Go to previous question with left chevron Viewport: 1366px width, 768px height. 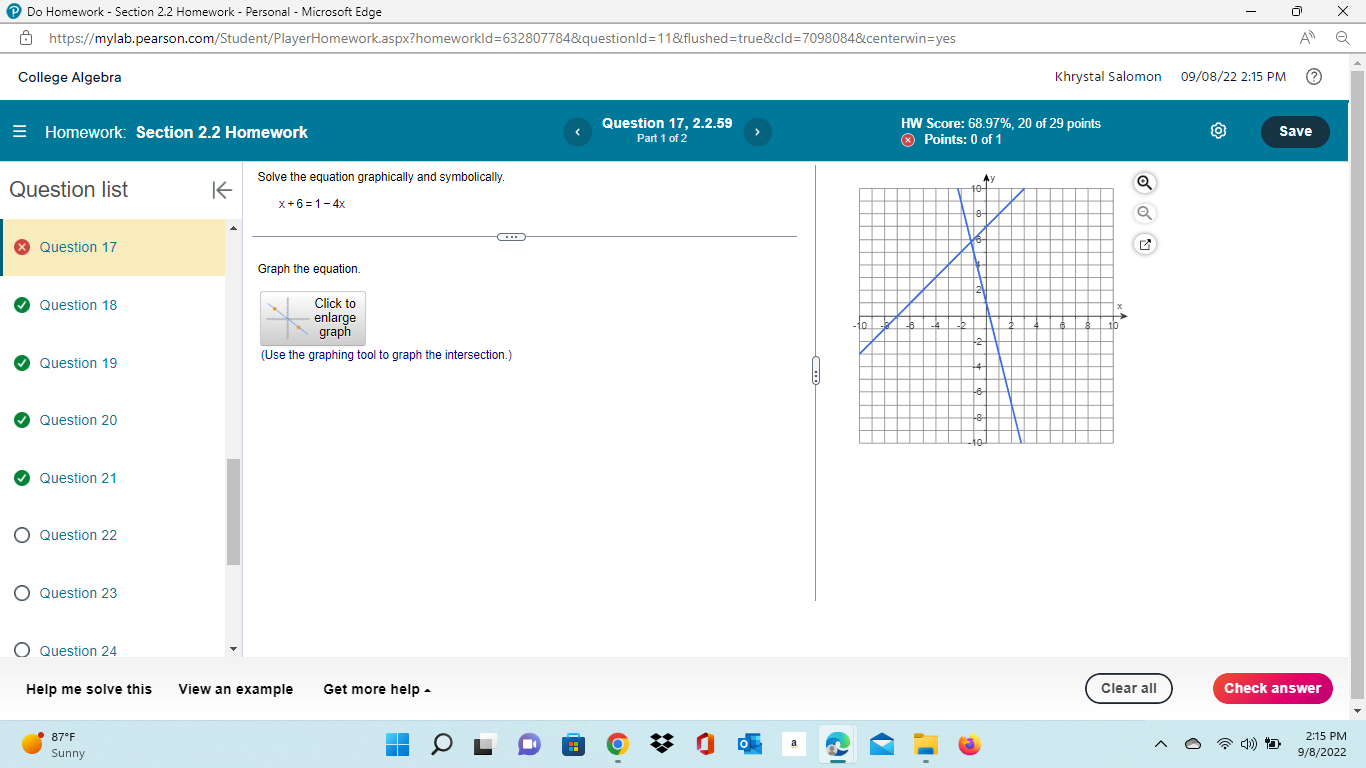pyautogui.click(x=577, y=131)
